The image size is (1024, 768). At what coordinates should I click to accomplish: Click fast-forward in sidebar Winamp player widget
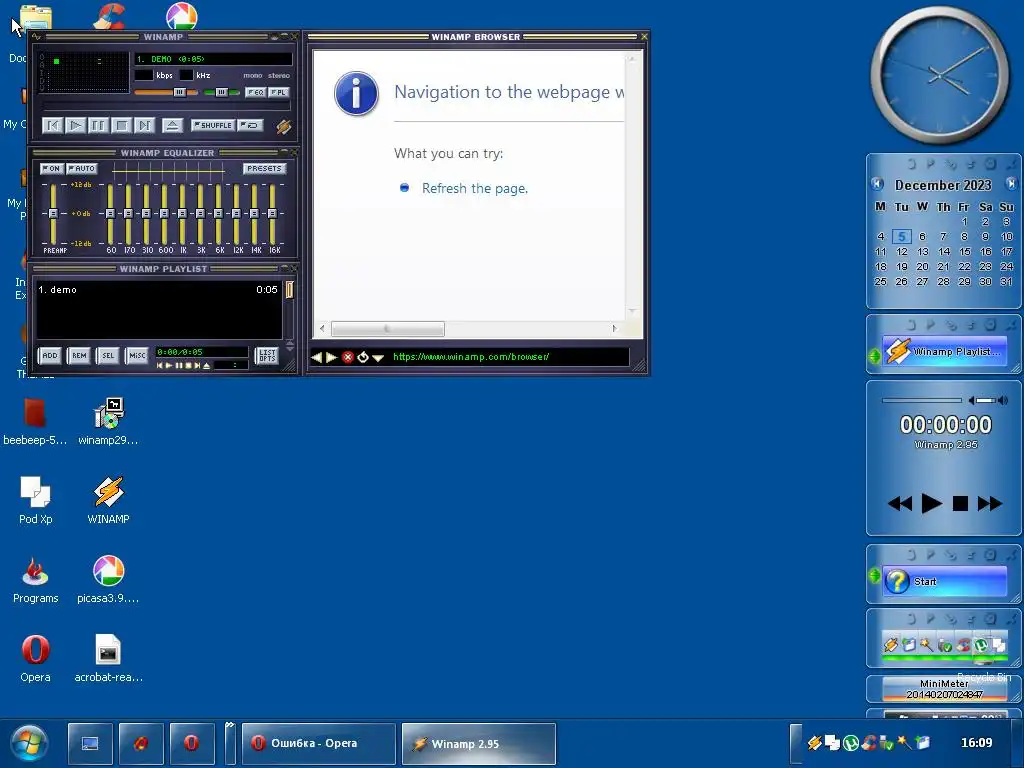point(989,504)
